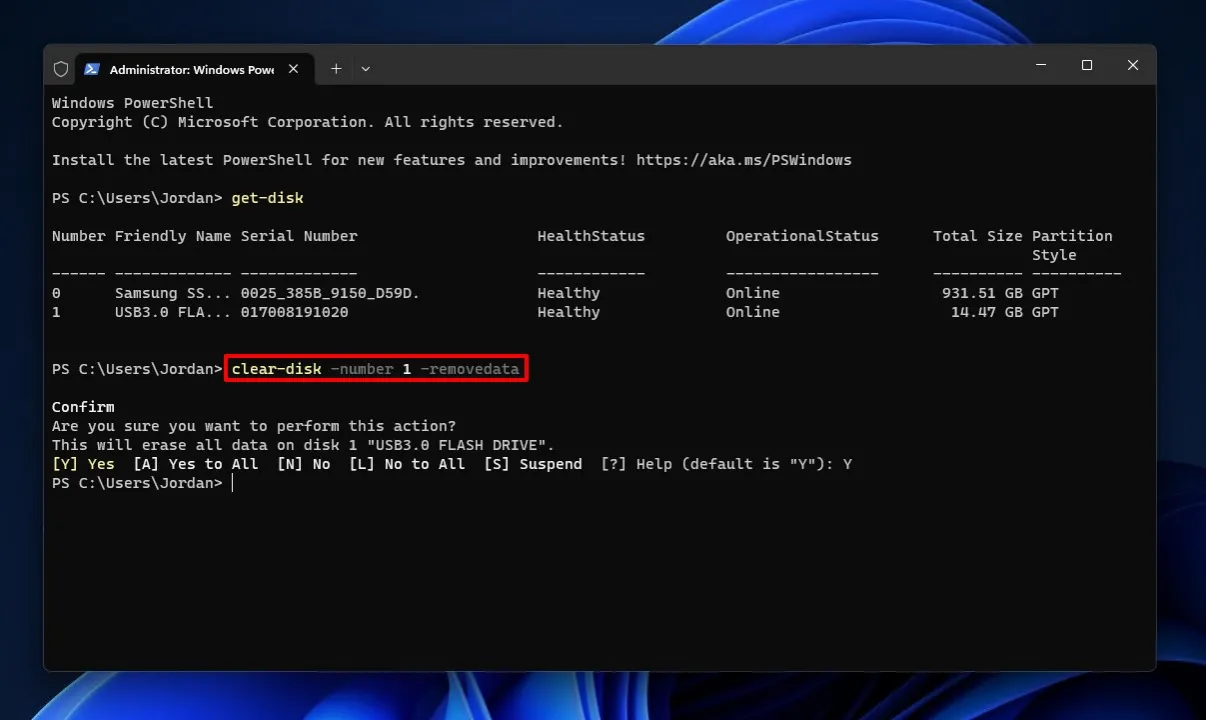Click the [Y] Yes confirmation option

tap(83, 464)
